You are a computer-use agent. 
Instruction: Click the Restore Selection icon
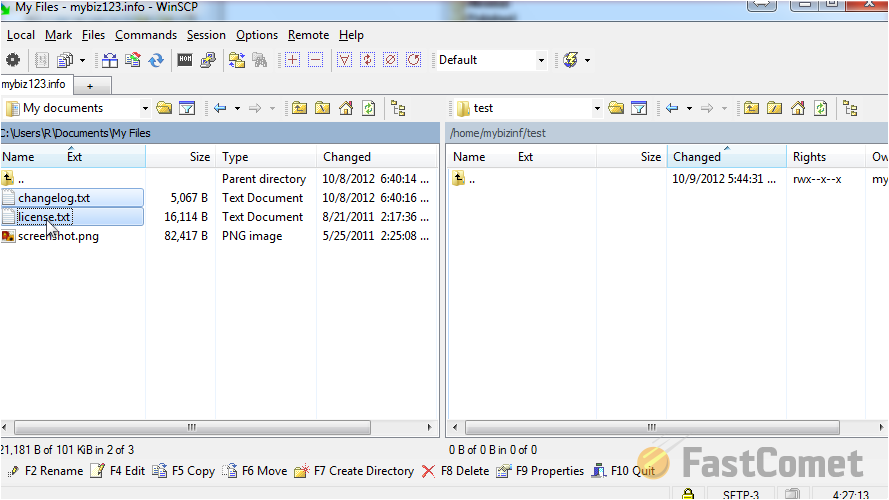(414, 60)
